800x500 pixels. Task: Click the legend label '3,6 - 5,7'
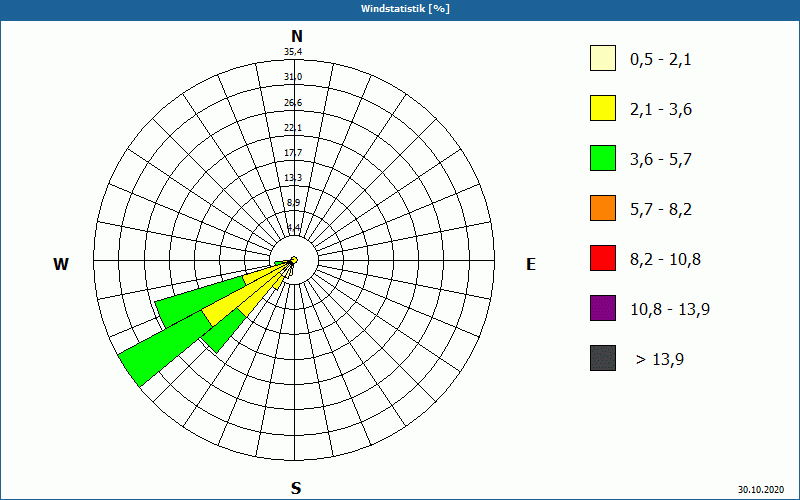pos(661,160)
